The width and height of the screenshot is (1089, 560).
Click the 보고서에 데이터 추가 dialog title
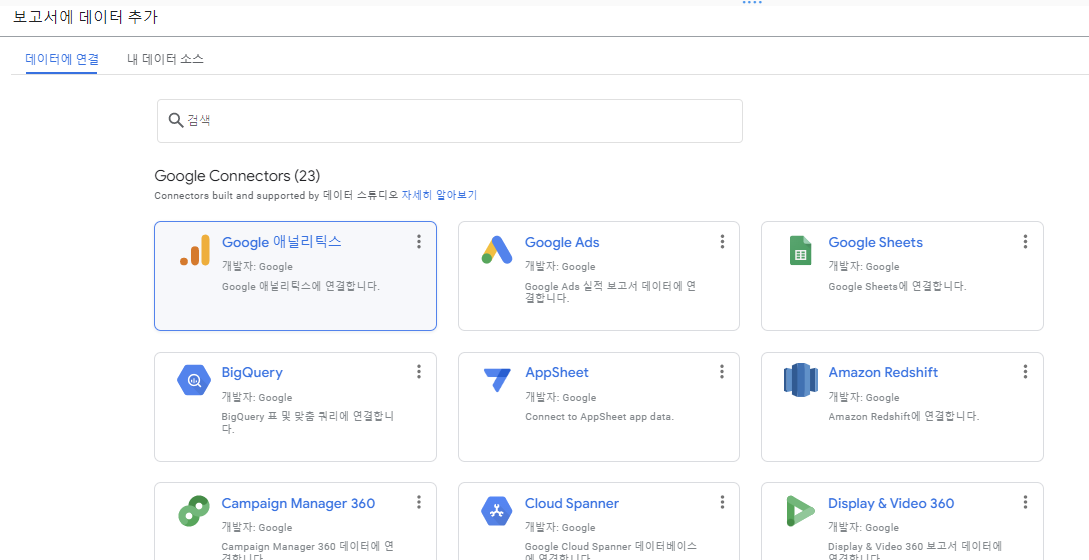pos(85,17)
